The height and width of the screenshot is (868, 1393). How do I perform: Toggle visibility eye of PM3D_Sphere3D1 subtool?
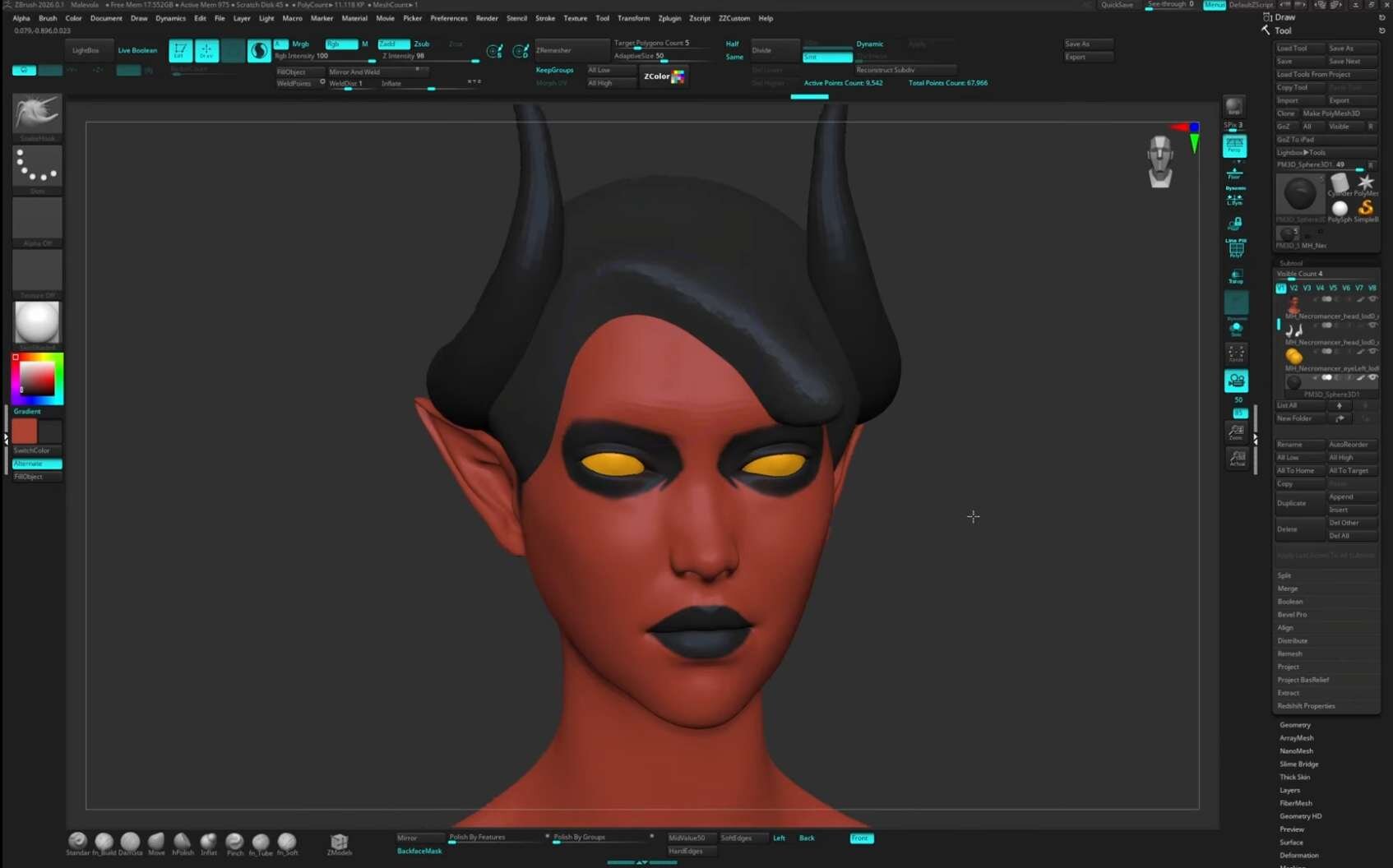1372,378
